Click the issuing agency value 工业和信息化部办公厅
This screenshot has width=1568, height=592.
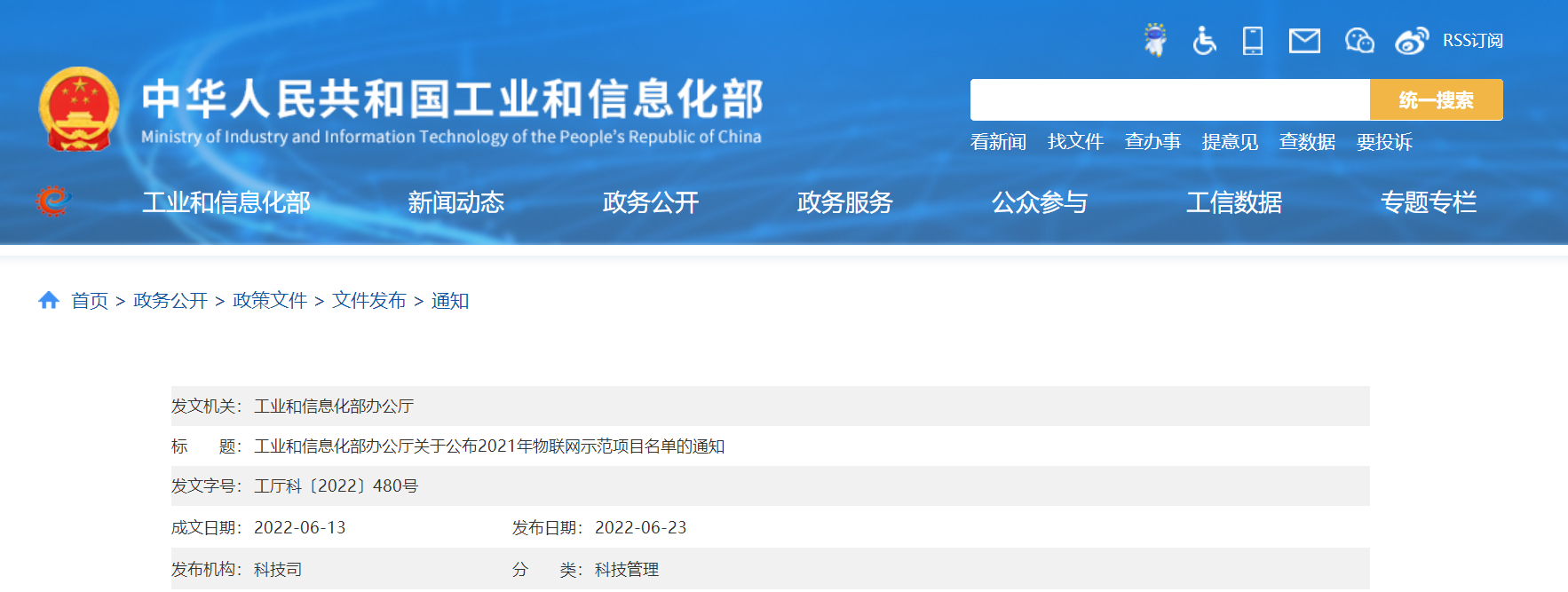click(x=334, y=406)
